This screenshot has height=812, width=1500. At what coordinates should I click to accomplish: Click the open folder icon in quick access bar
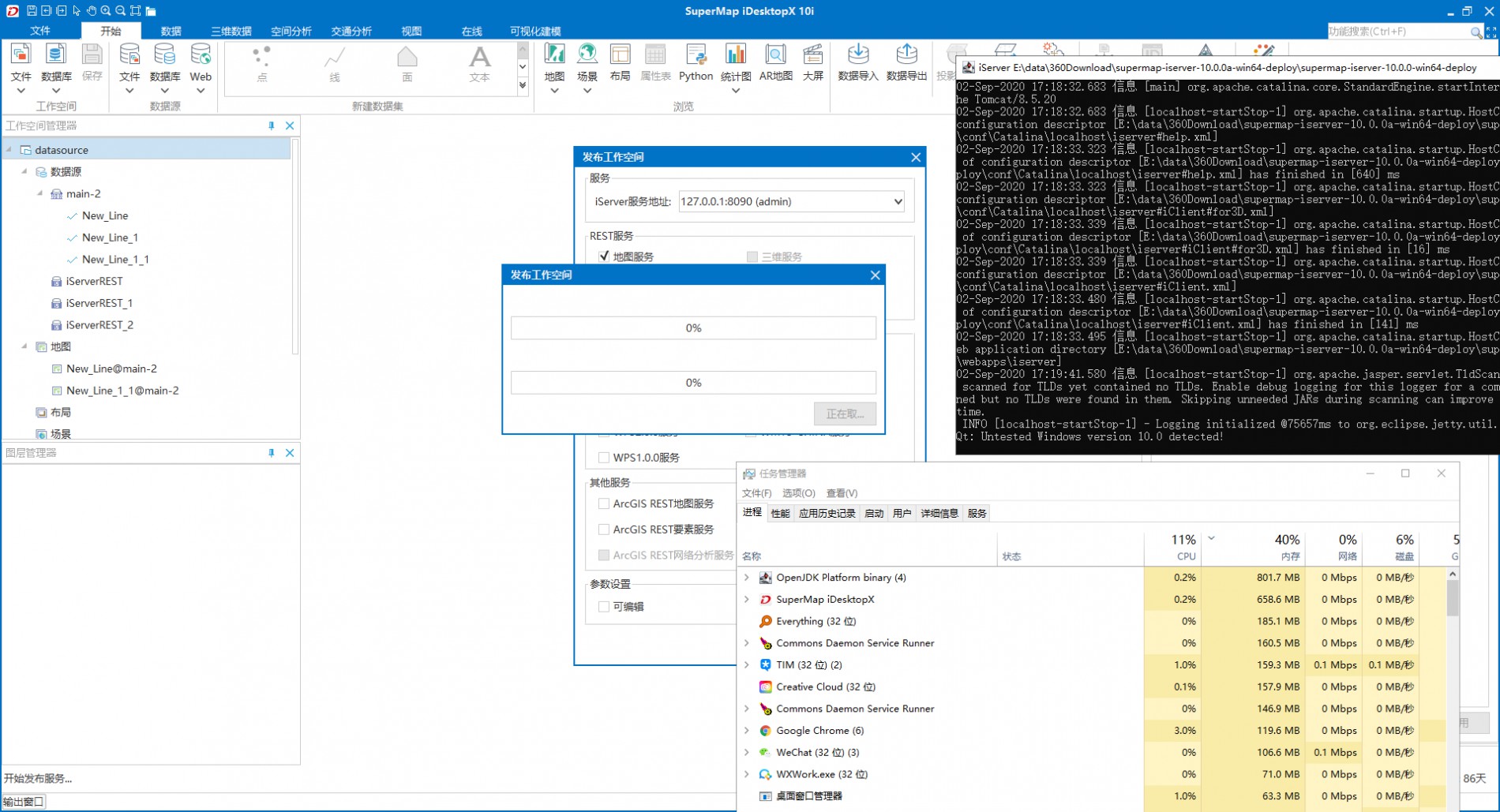coord(151,11)
